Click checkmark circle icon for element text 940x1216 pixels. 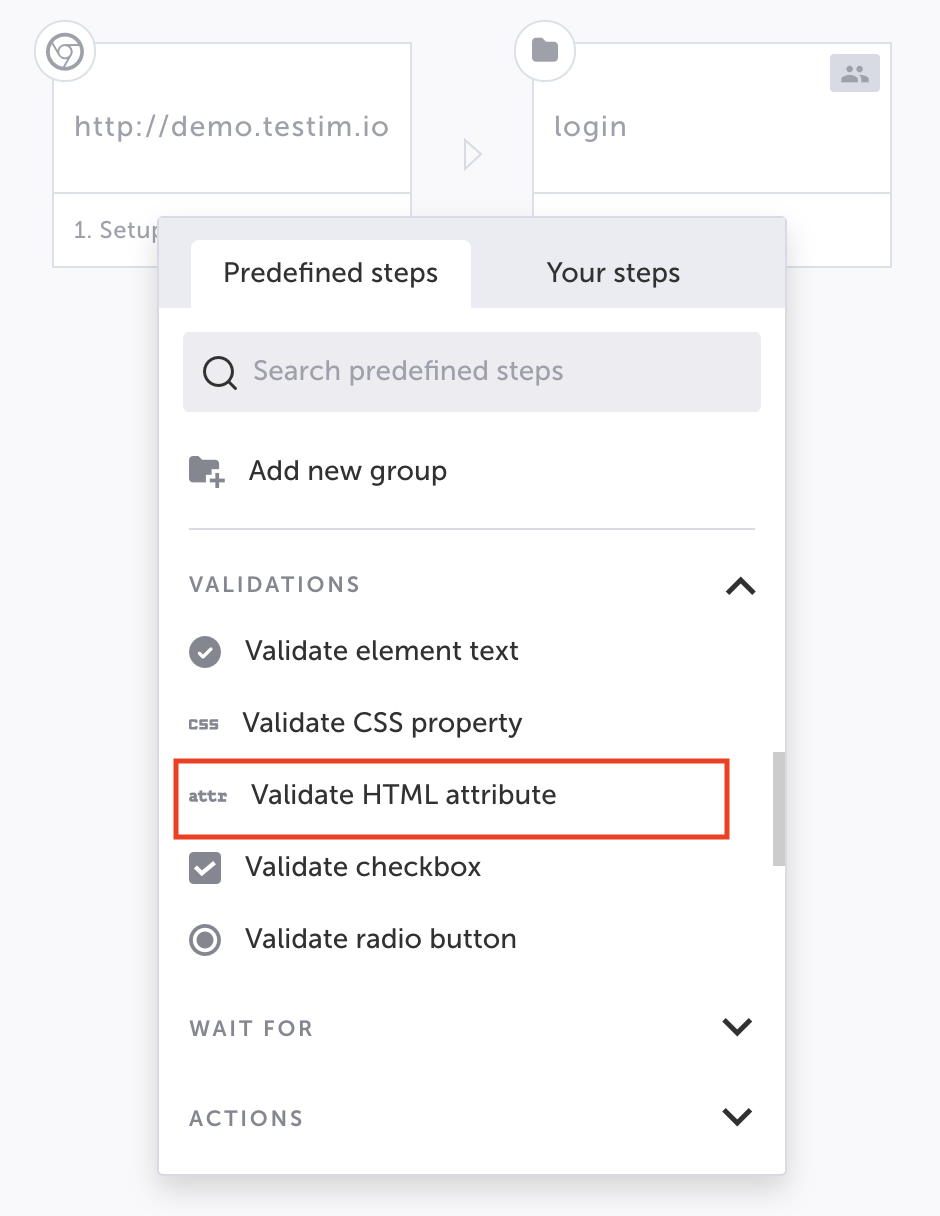[x=205, y=652]
